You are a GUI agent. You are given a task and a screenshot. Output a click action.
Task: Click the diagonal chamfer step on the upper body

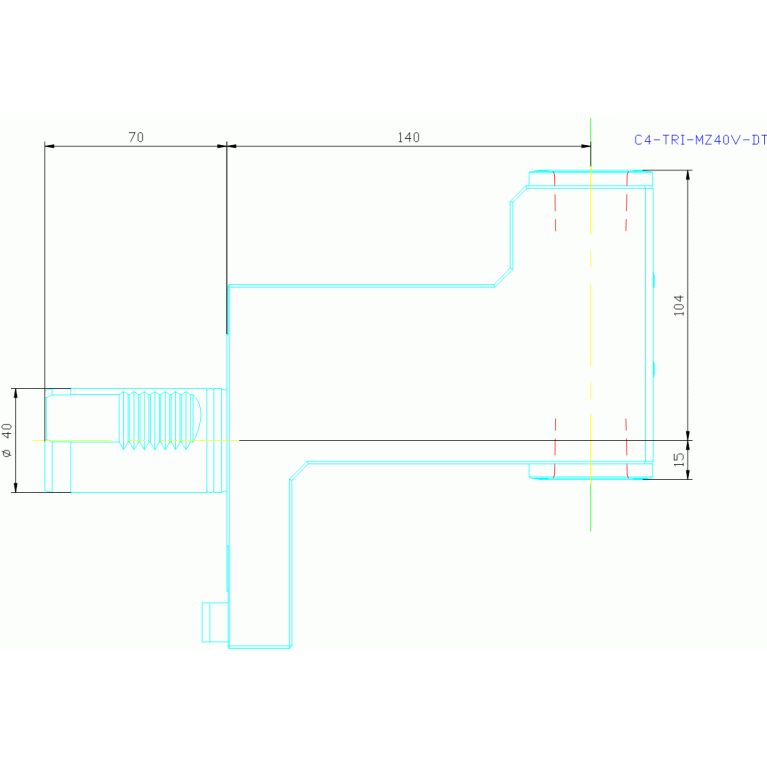pos(503,278)
